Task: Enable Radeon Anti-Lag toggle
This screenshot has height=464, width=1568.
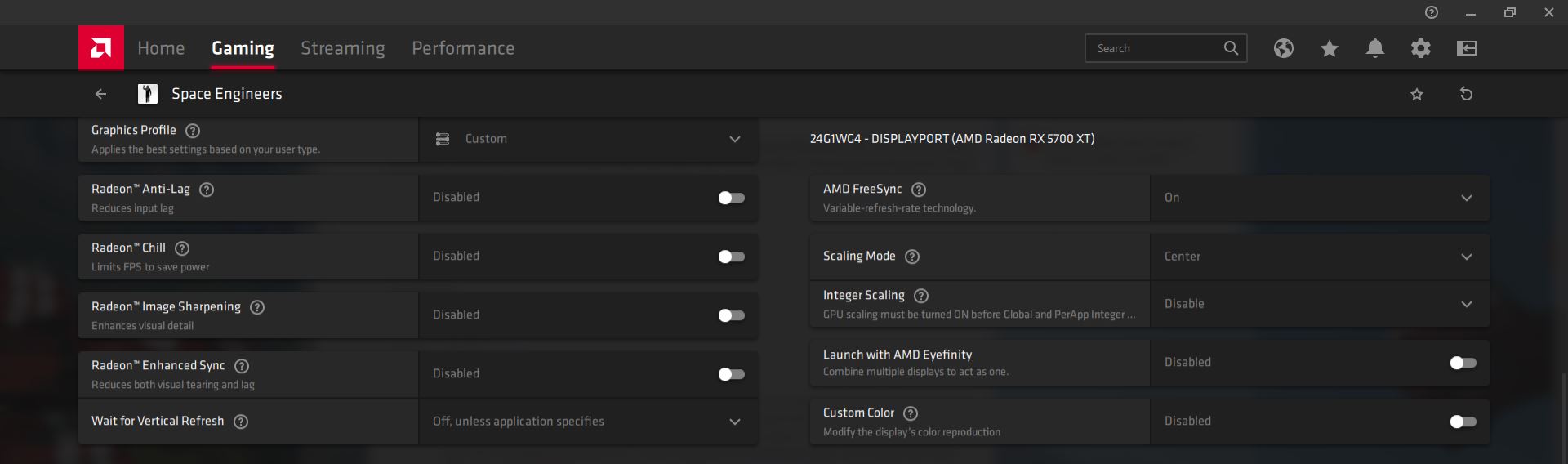Action: click(731, 198)
